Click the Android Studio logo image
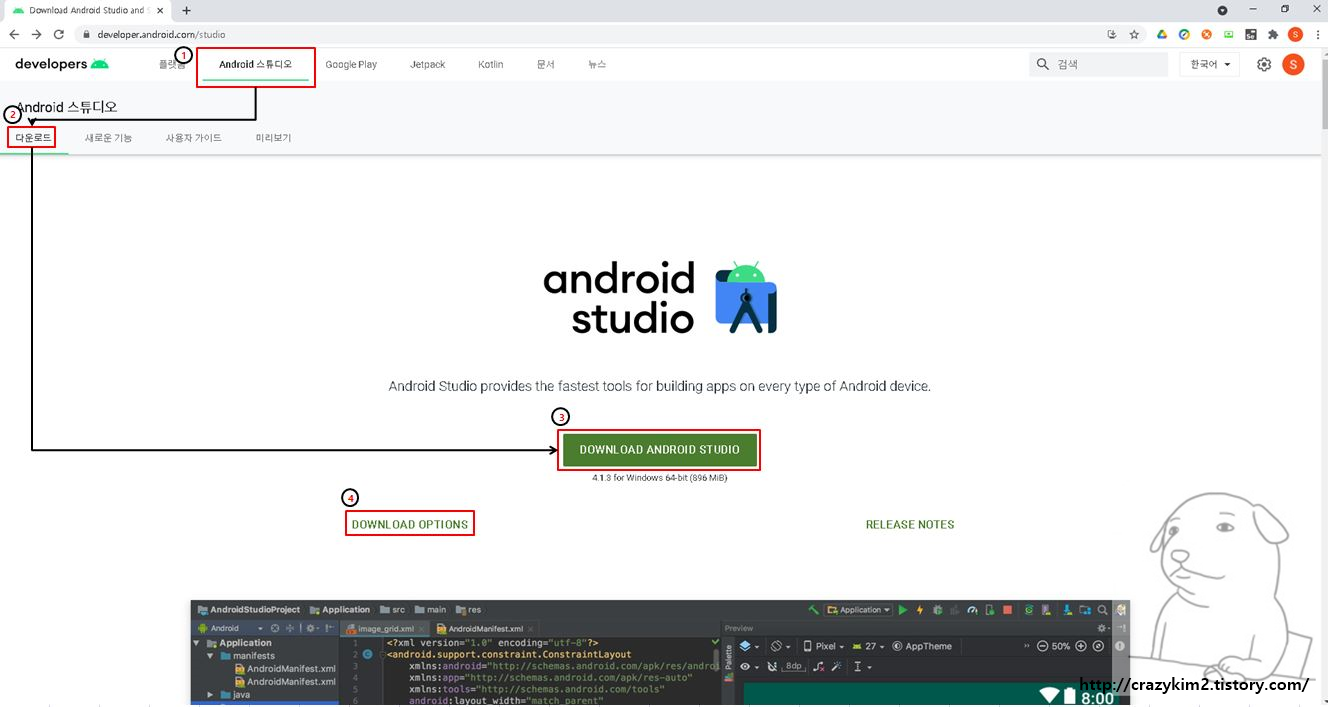Screen dimensions: 1328x707 660,298
